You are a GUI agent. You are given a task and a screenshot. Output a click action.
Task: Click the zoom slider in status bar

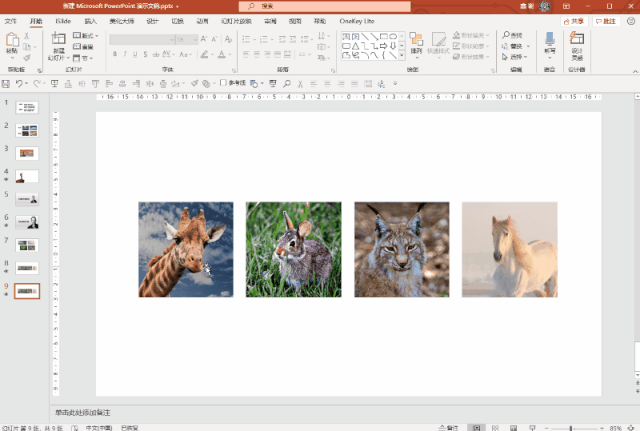570,427
